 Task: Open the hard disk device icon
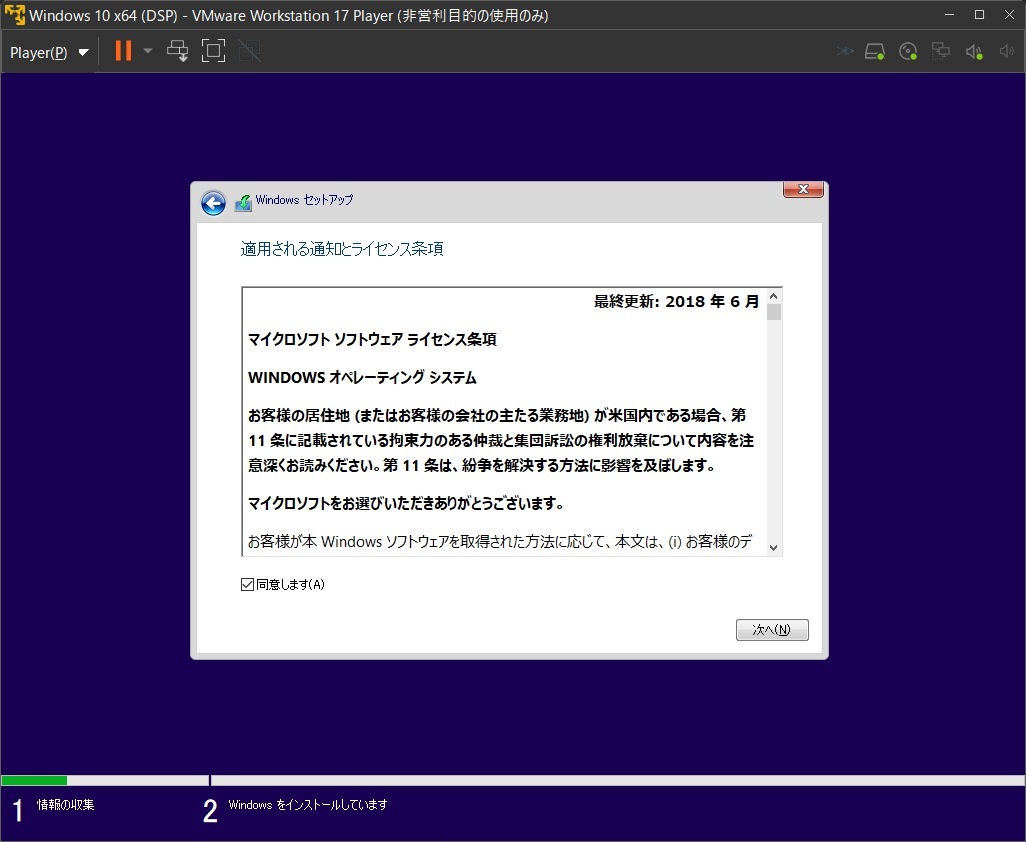pos(875,51)
